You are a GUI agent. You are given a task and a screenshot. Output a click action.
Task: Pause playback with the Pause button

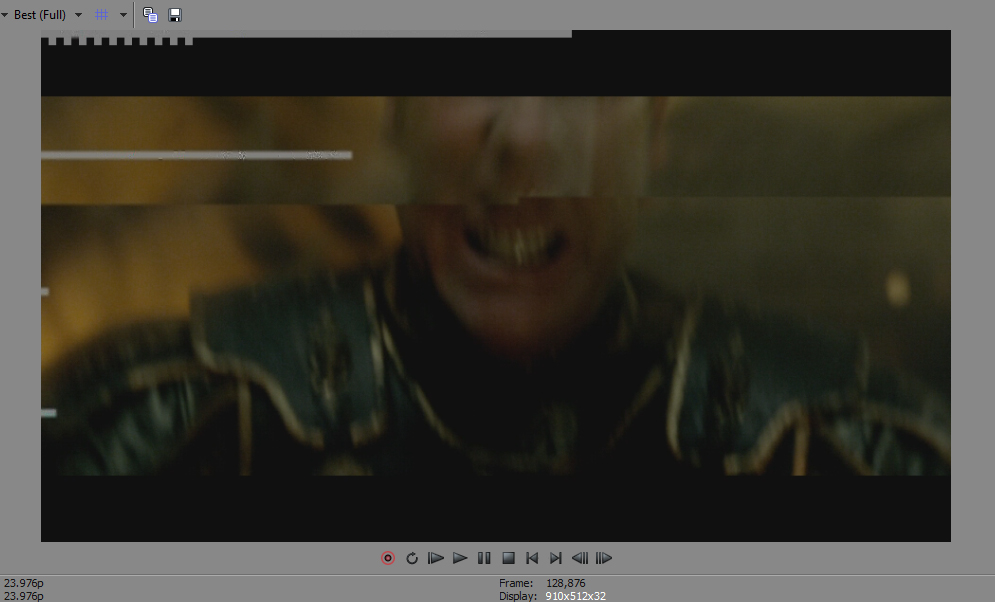(x=484, y=558)
